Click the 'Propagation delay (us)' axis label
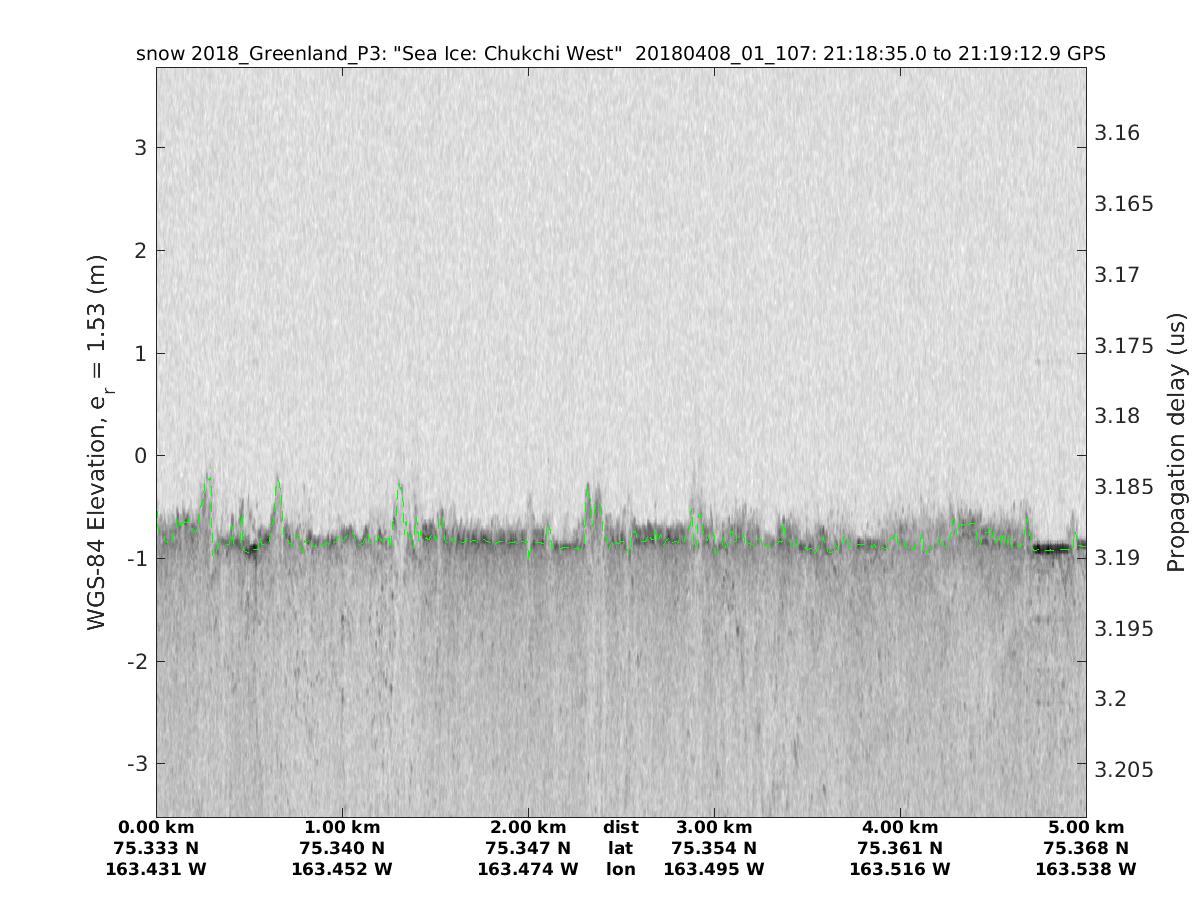 (1176, 441)
